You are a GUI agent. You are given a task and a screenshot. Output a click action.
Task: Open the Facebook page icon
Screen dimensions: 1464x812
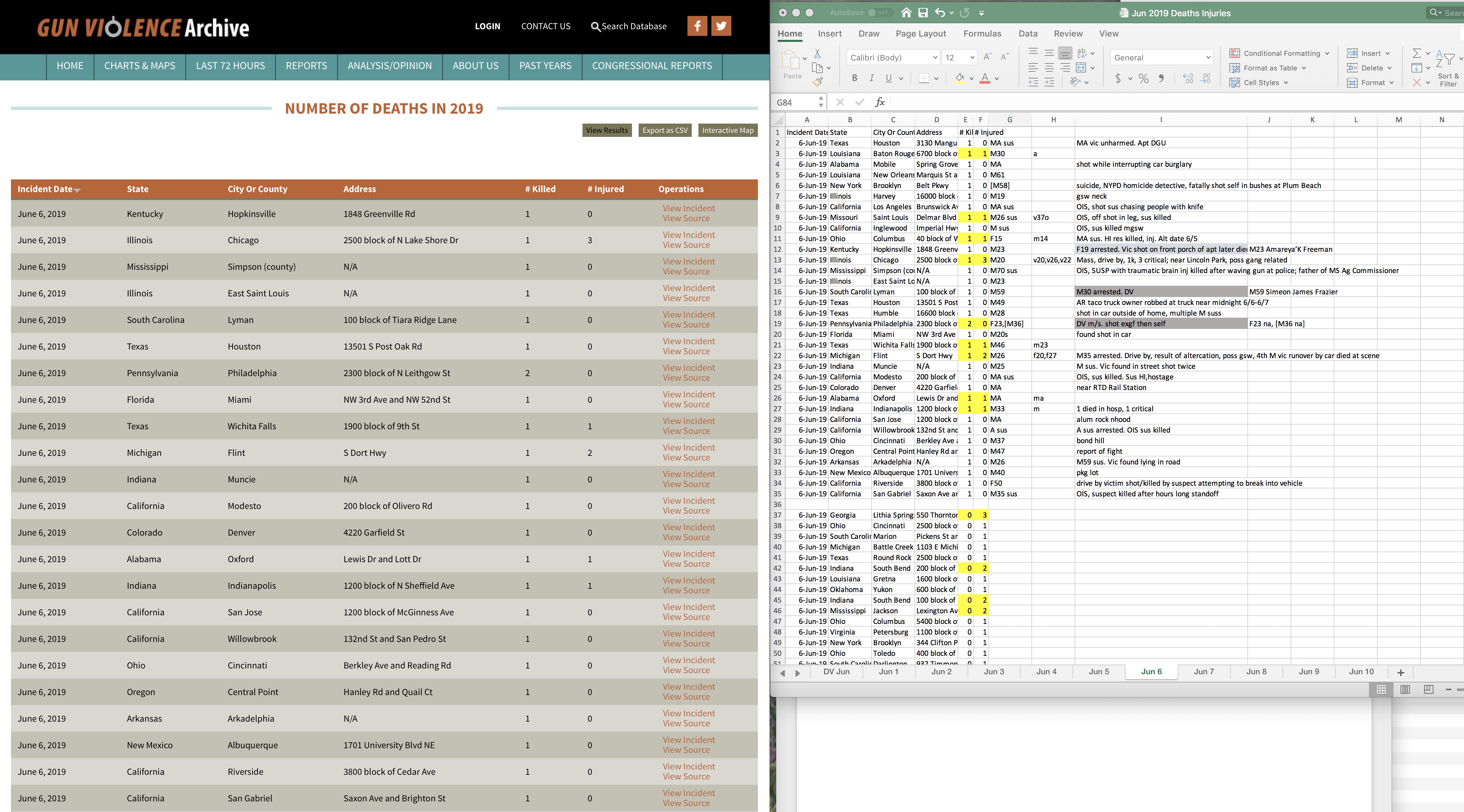coord(697,26)
